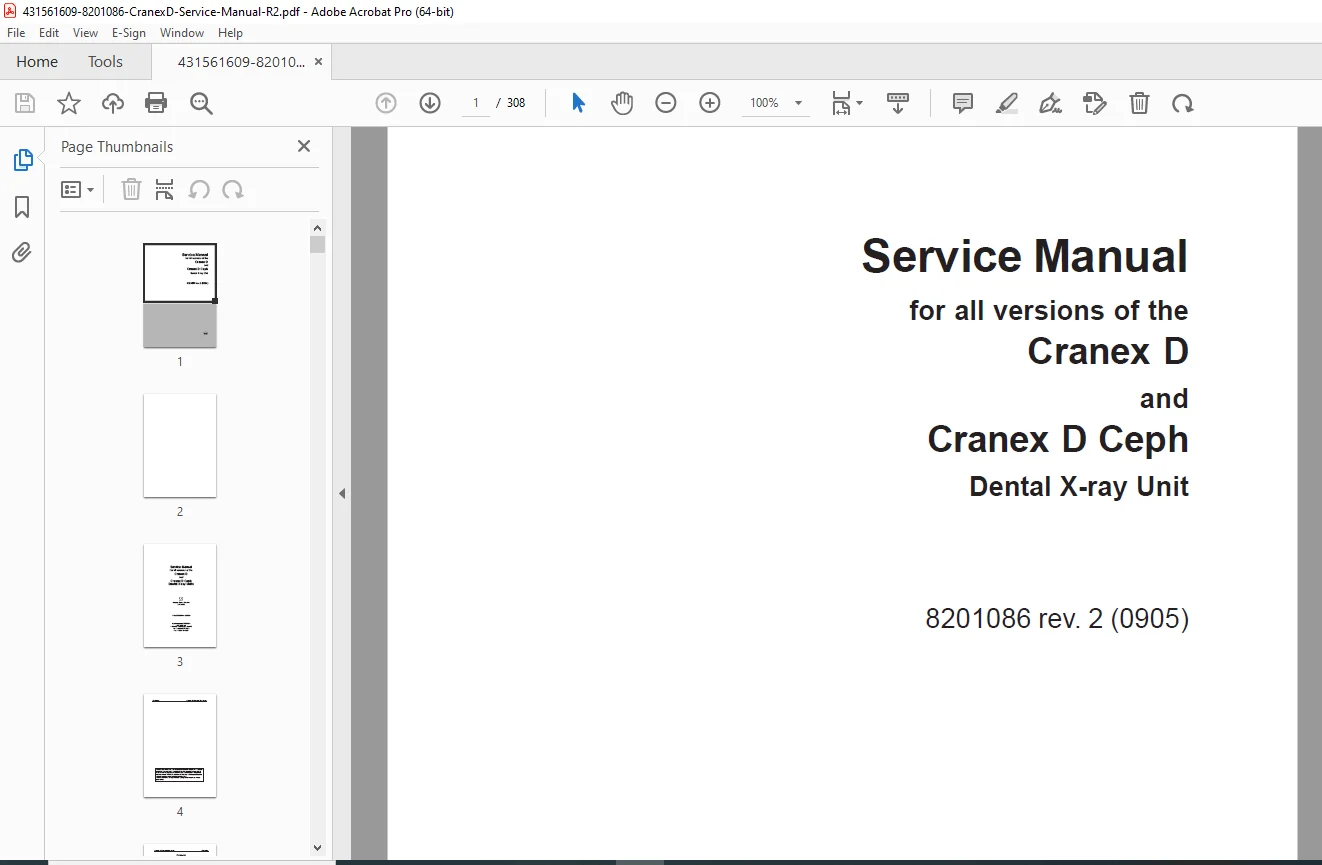
Task: Open the View menu
Action: click(85, 33)
